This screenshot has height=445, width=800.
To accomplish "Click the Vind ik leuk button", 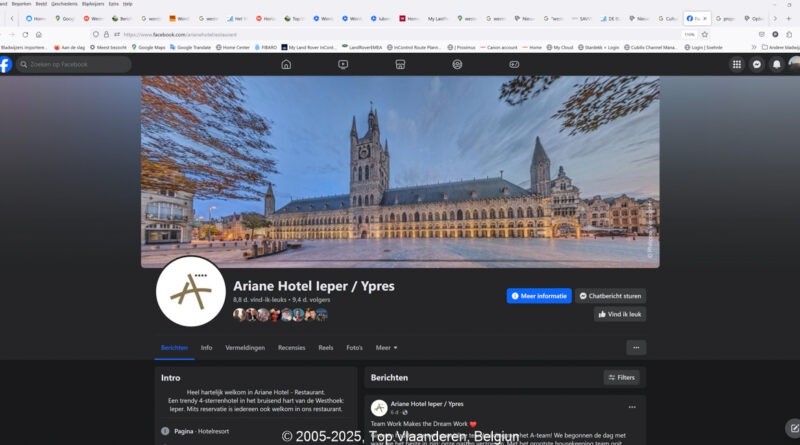I will [620, 314].
